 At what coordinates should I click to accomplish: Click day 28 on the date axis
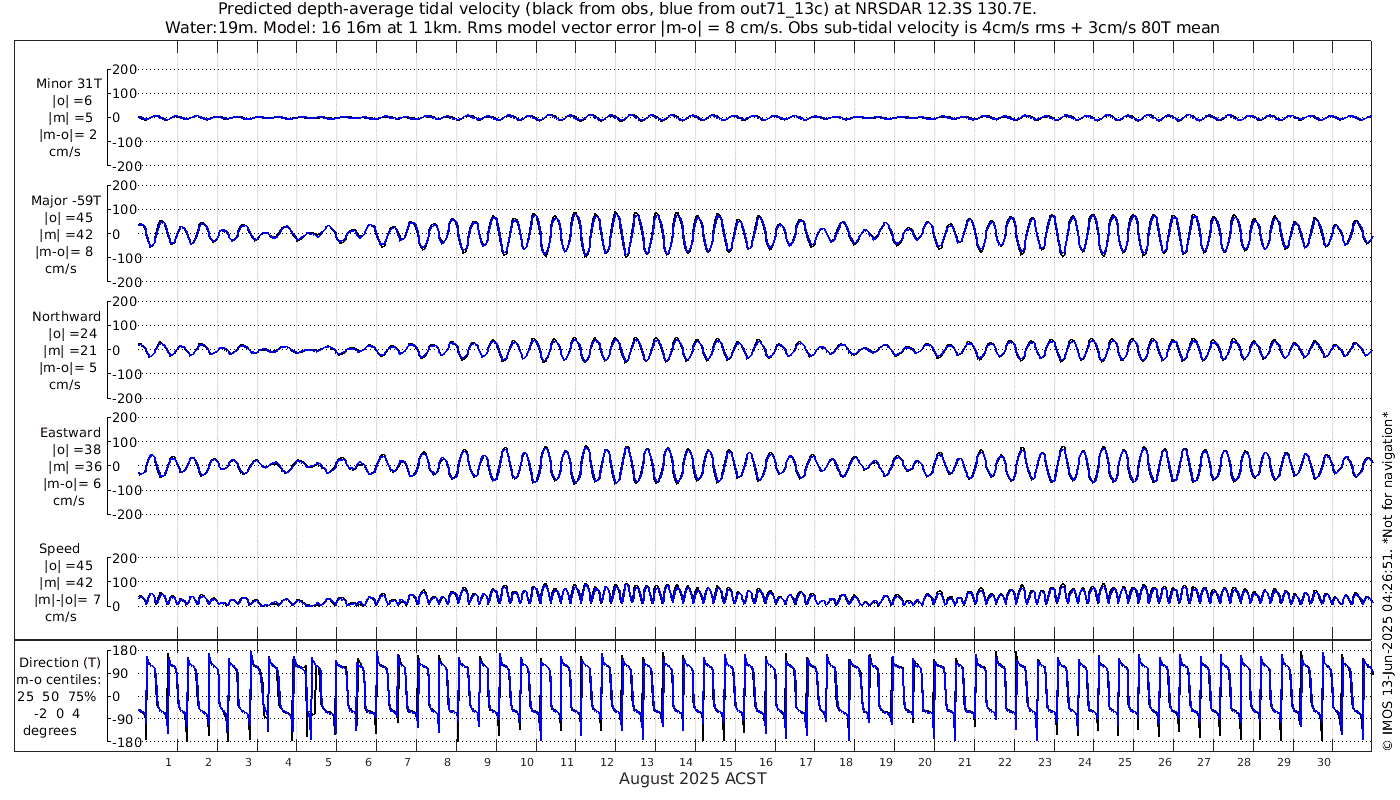[1244, 762]
